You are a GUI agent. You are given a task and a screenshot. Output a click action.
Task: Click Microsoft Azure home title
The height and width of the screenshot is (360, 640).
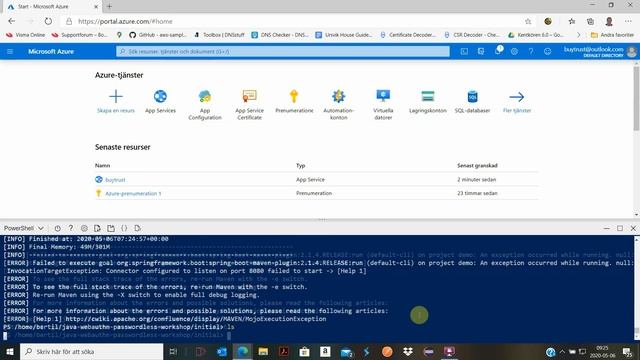(51, 51)
